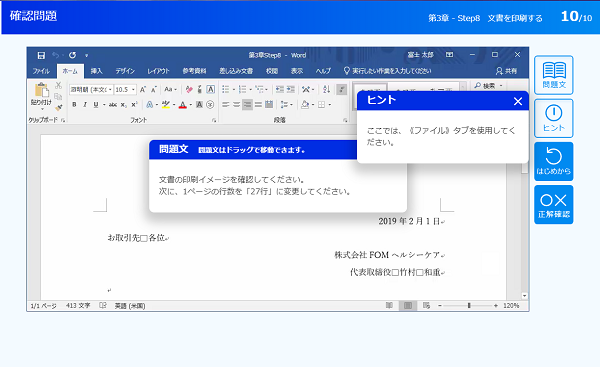Switch to the 参考資料 tab
600x367 pixels.
[194, 71]
